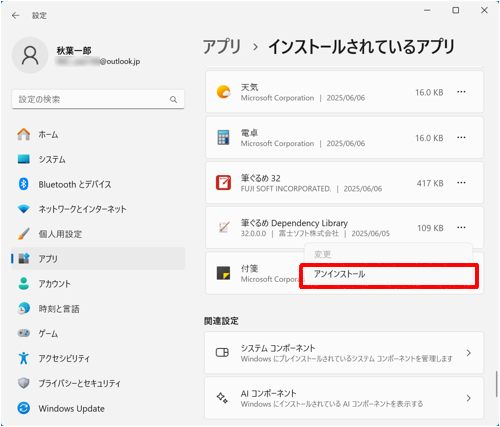Click the vertical scrollbar thumb

496,383
